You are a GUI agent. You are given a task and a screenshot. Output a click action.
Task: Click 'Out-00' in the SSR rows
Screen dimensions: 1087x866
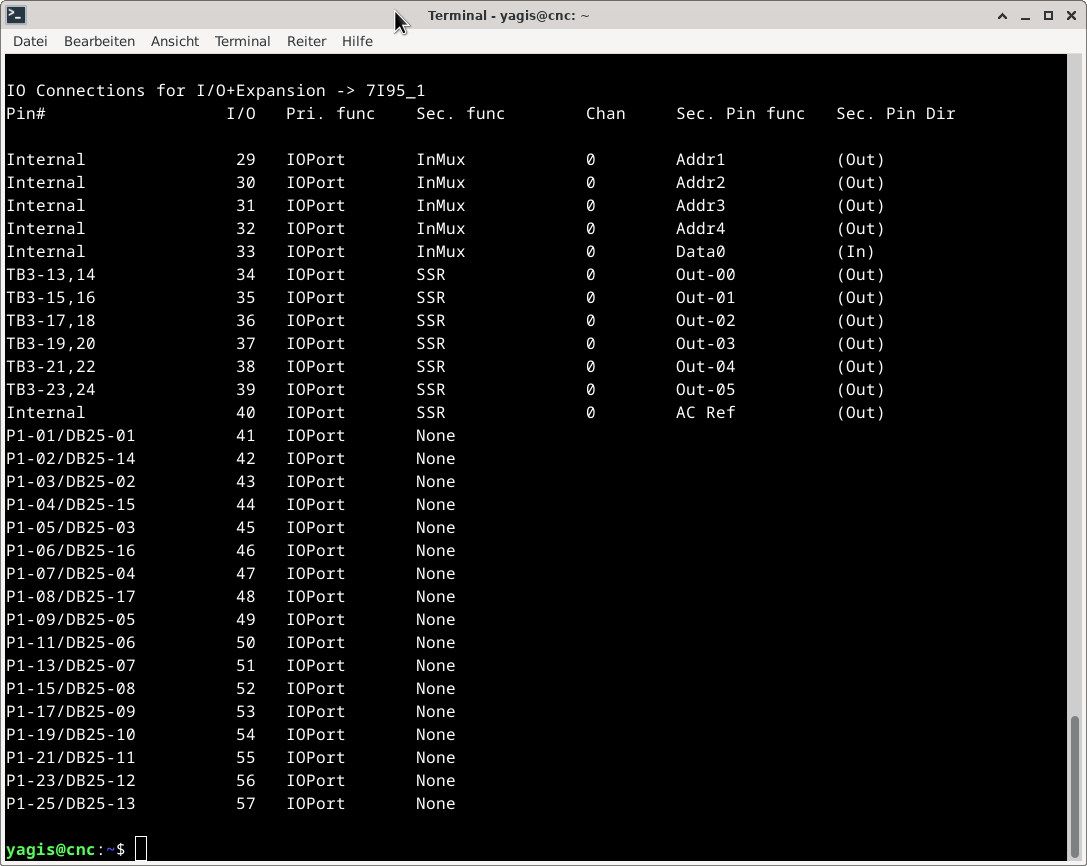(x=705, y=275)
